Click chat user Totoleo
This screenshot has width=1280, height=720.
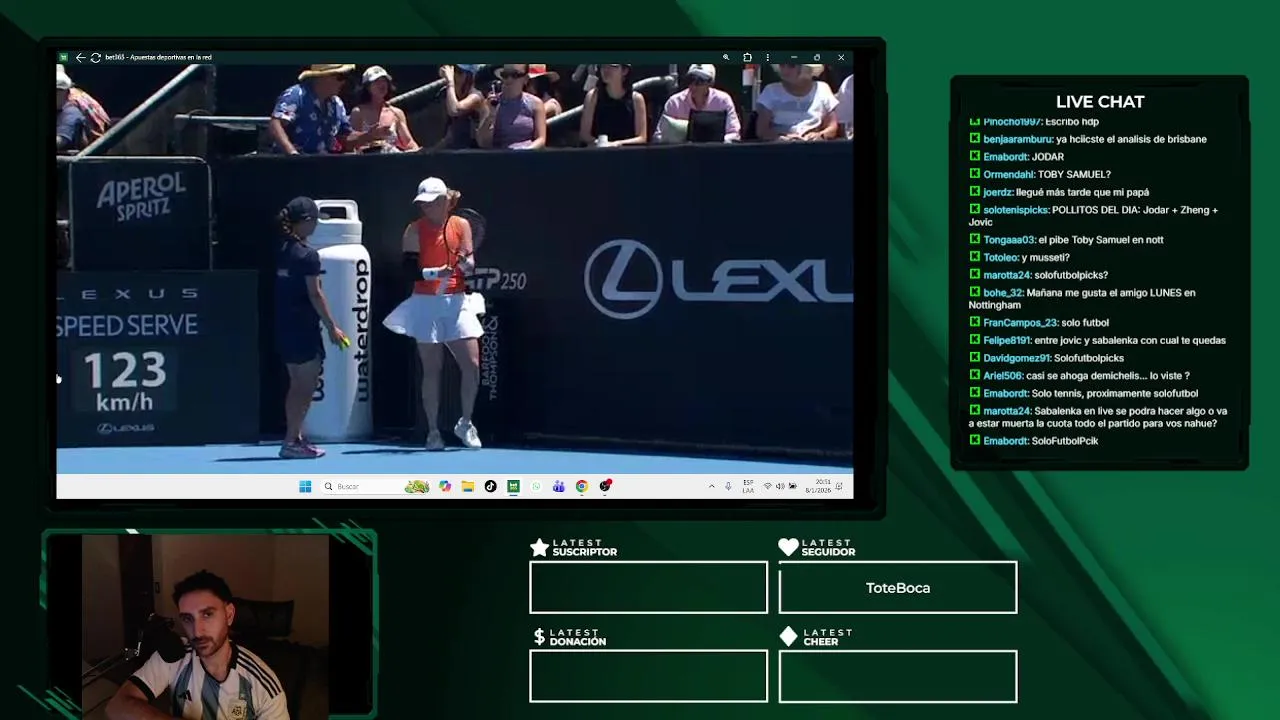pyautogui.click(x=1000, y=257)
